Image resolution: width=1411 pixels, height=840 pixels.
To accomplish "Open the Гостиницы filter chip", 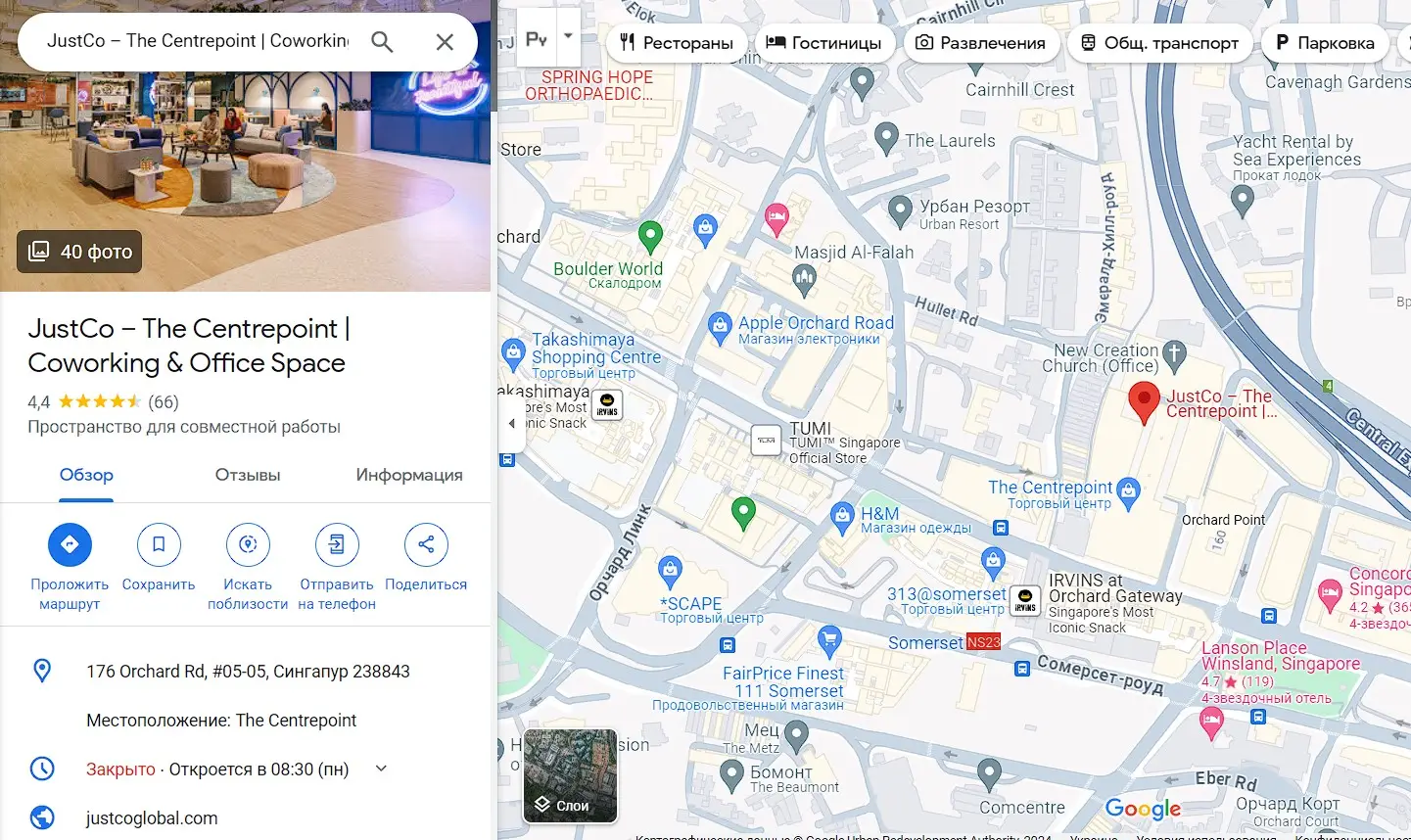I will [x=823, y=43].
